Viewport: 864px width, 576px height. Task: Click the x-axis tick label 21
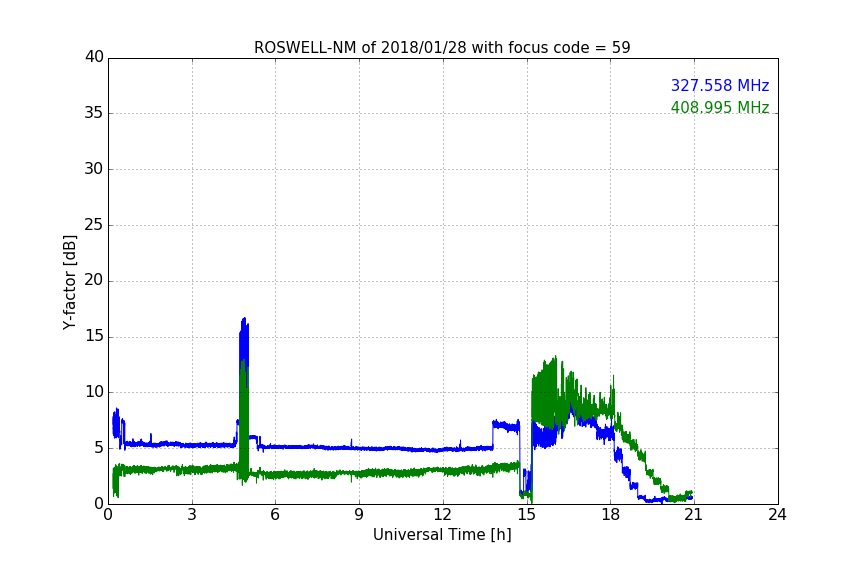pos(694,515)
